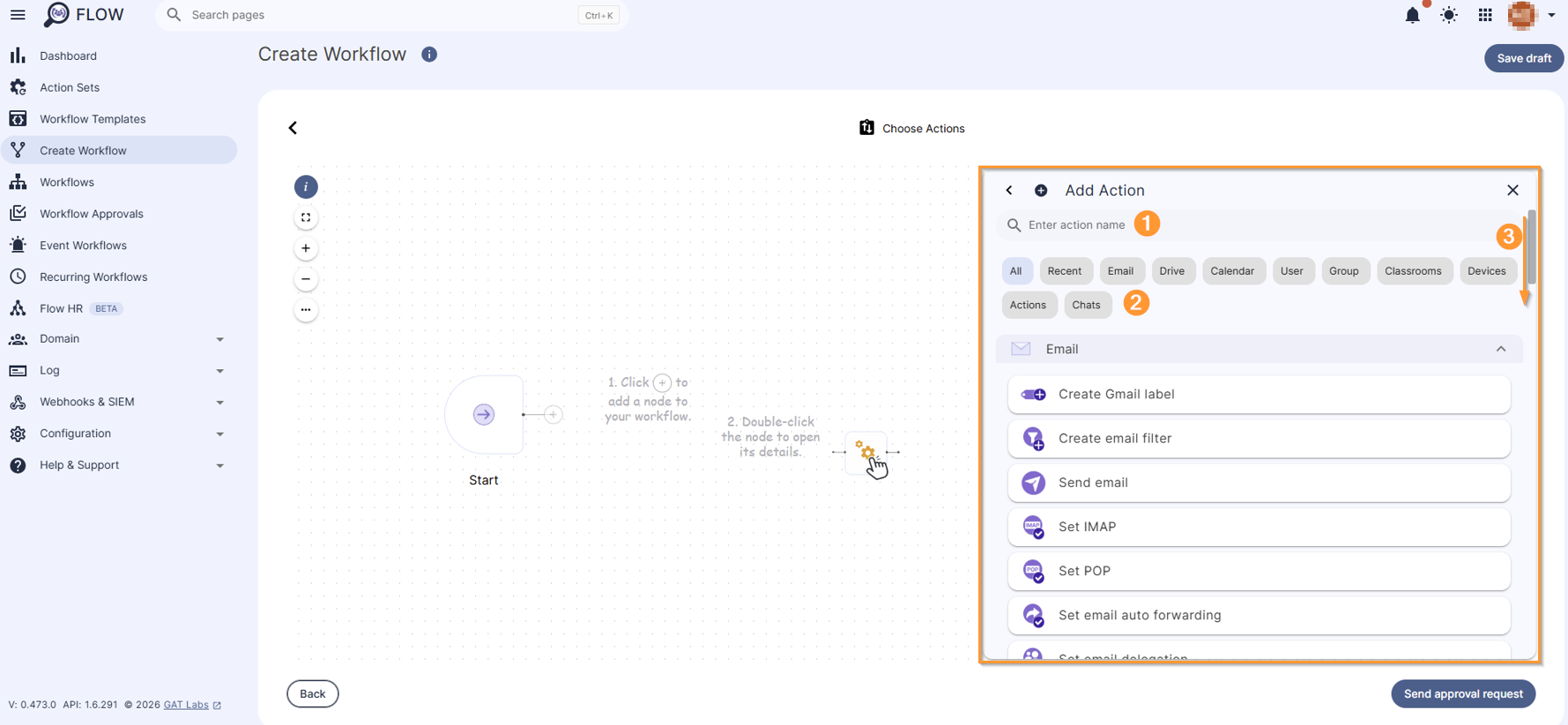Image resolution: width=1568 pixels, height=725 pixels.
Task: Click the Back button below the canvas
Action: [x=313, y=694]
